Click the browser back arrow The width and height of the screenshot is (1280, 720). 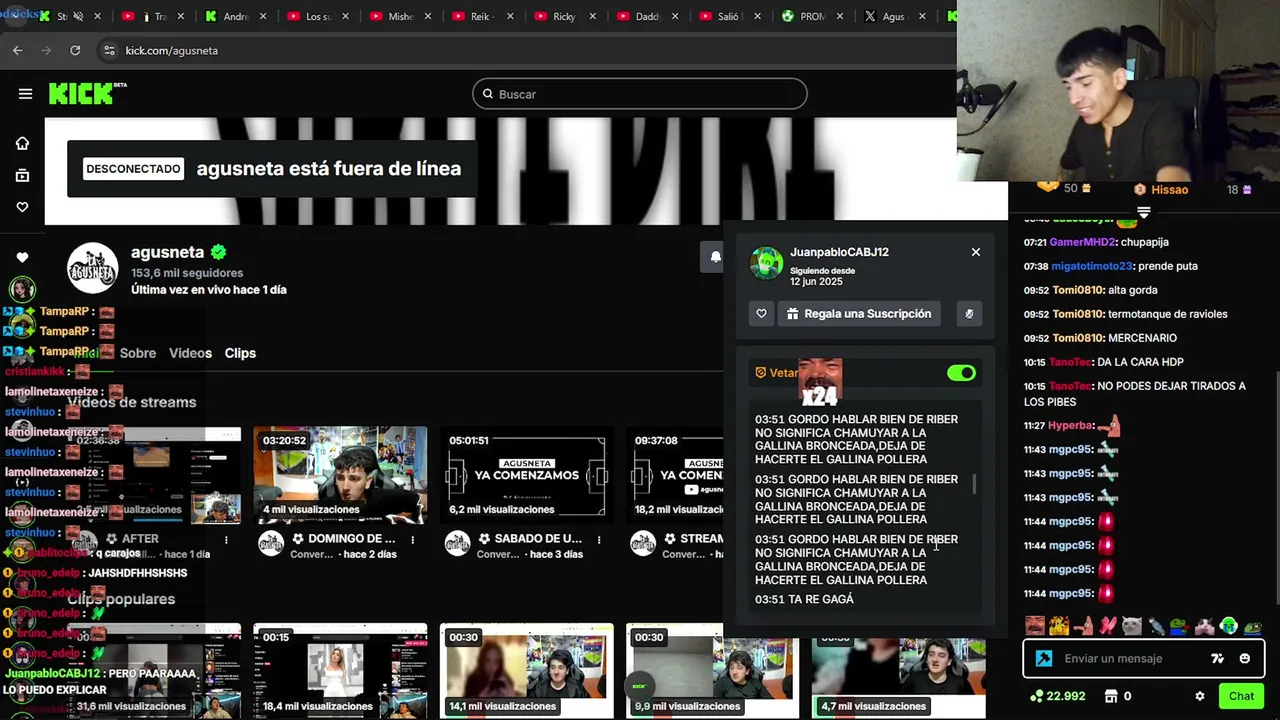18,50
